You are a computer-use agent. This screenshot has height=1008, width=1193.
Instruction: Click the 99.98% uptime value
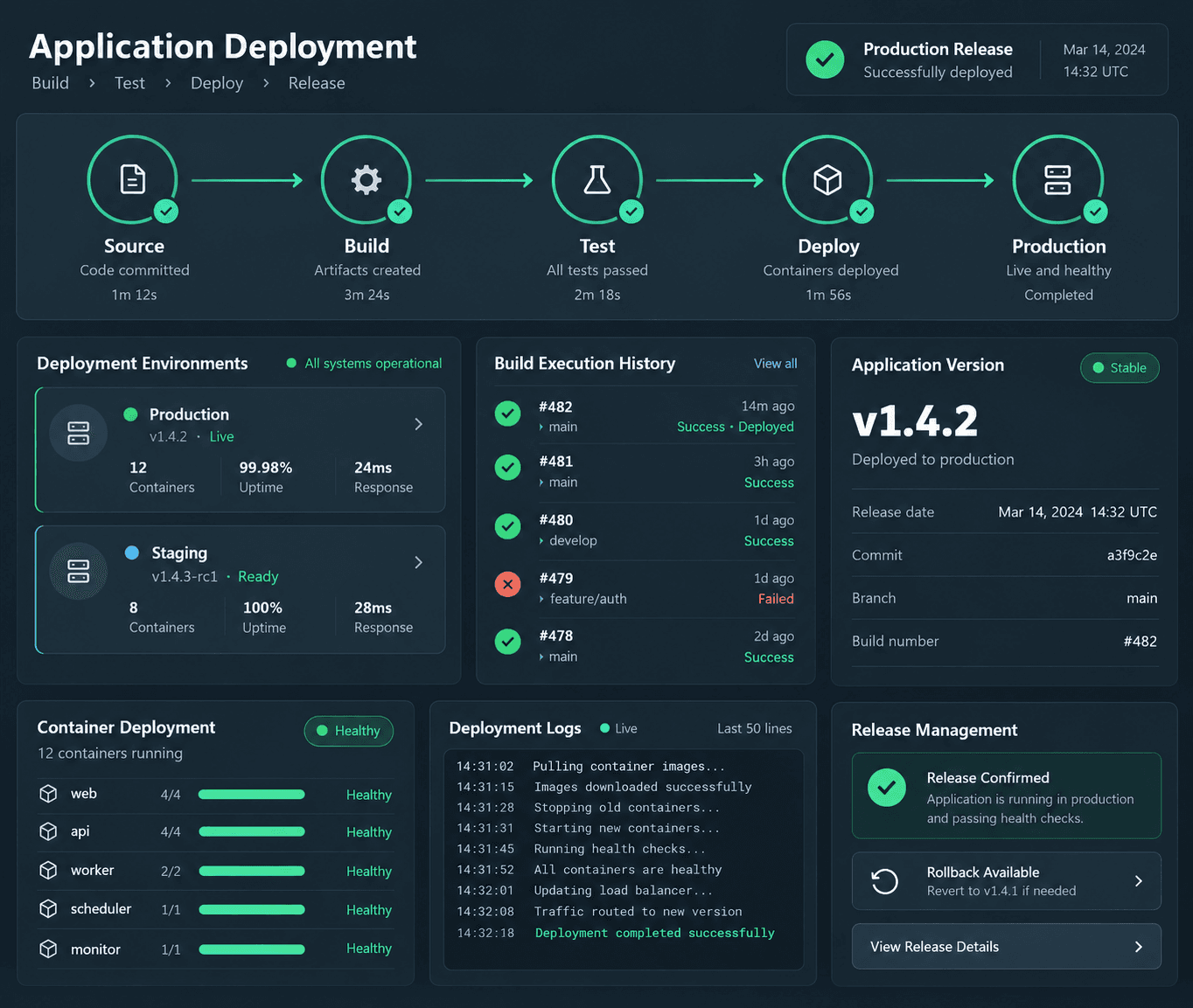tap(266, 468)
